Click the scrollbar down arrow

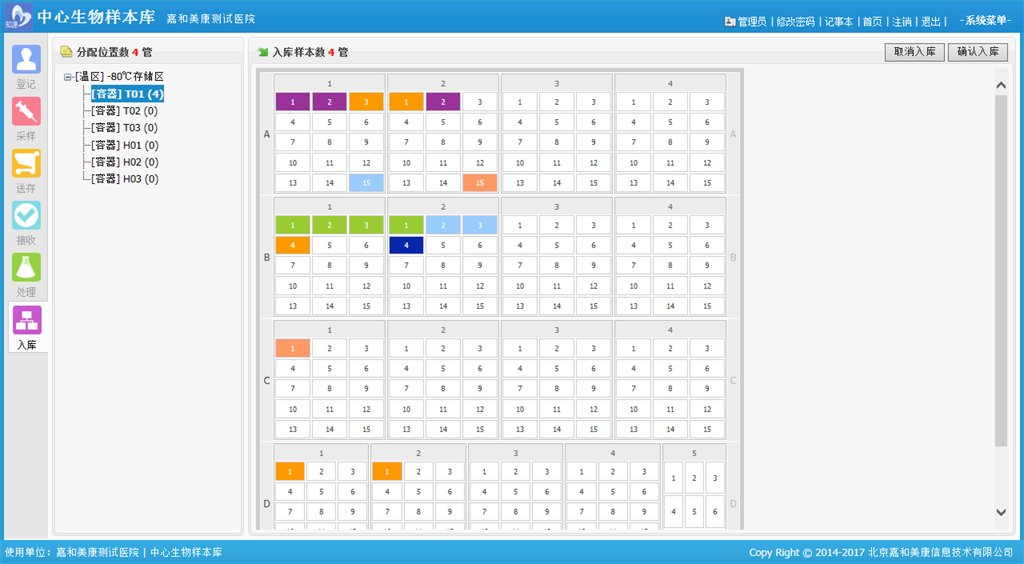click(1001, 511)
